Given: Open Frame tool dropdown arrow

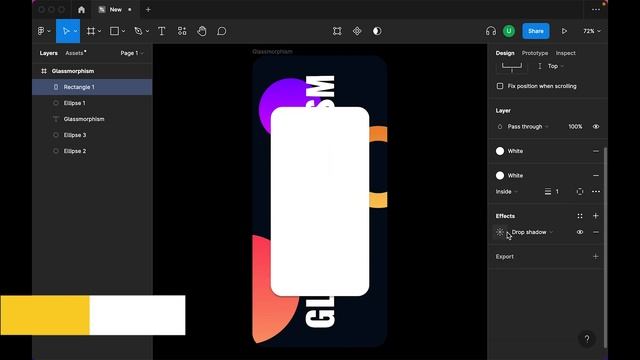Looking at the screenshot, I should click(99, 31).
